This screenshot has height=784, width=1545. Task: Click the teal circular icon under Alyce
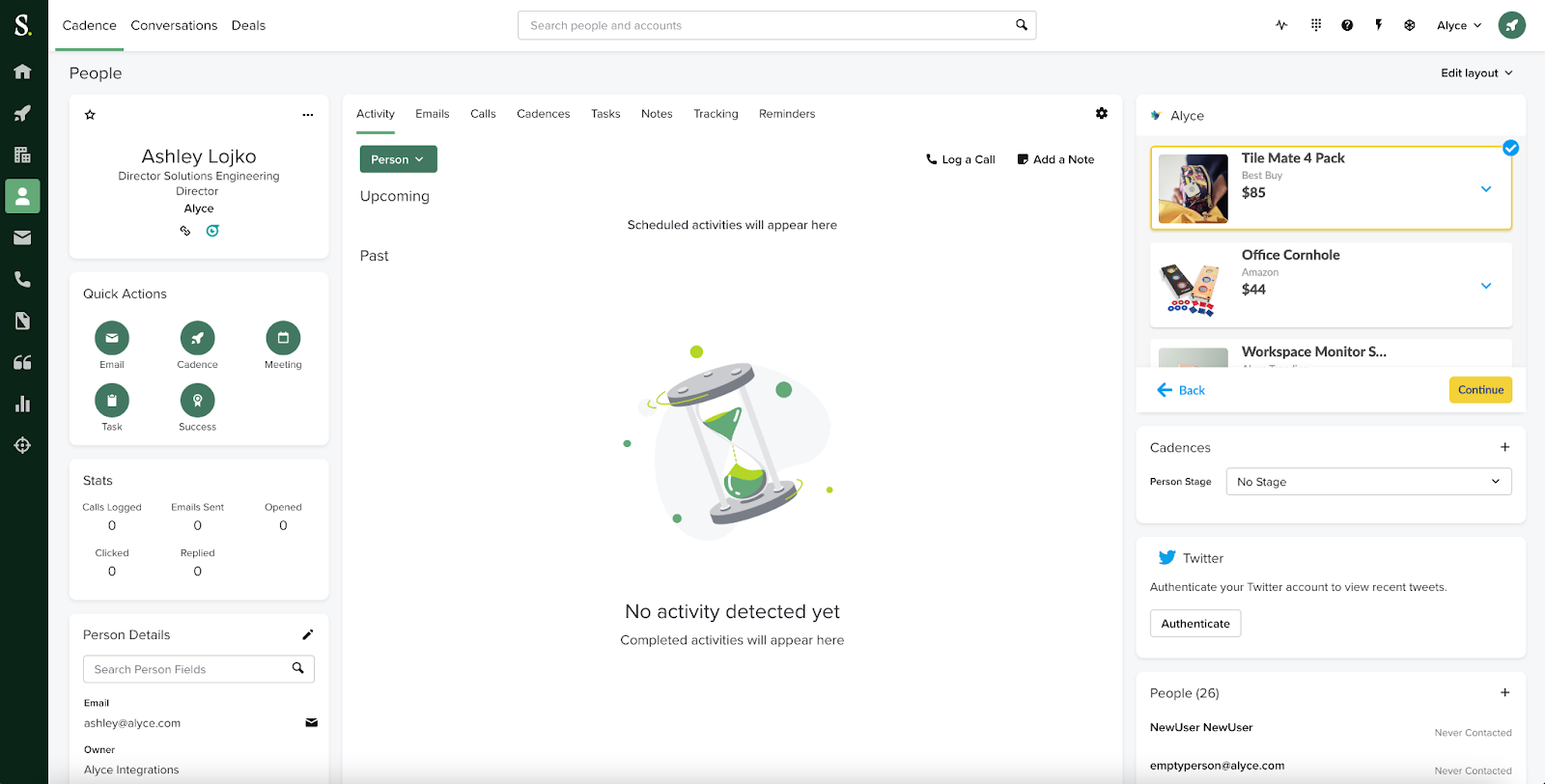(x=212, y=231)
